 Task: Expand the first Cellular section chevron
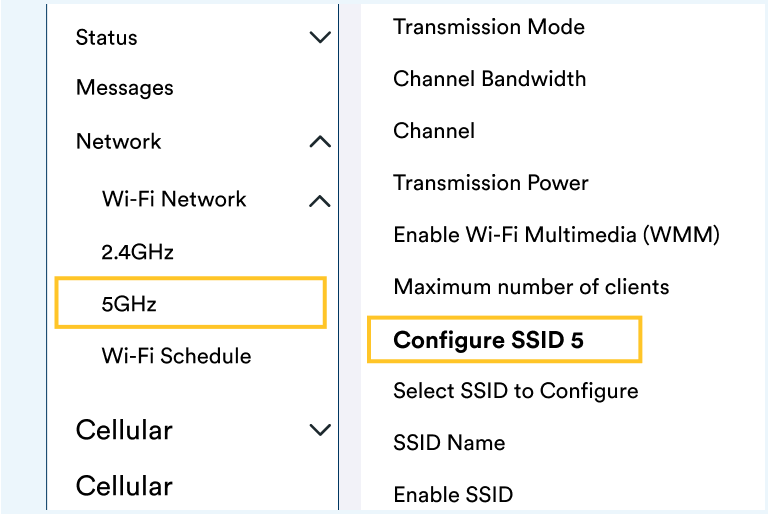[x=320, y=430]
